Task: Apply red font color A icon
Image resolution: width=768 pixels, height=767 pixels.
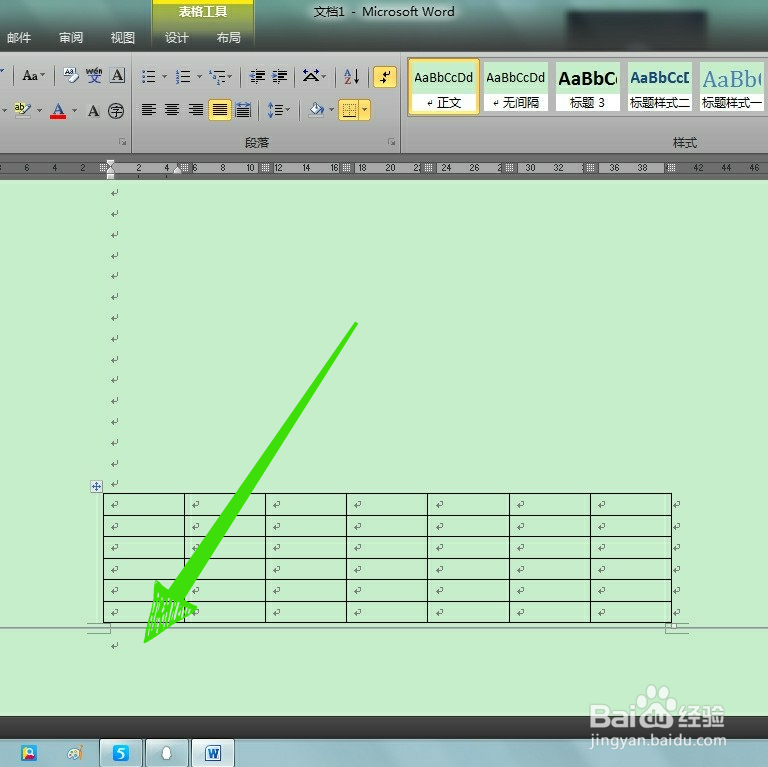Action: [x=58, y=111]
